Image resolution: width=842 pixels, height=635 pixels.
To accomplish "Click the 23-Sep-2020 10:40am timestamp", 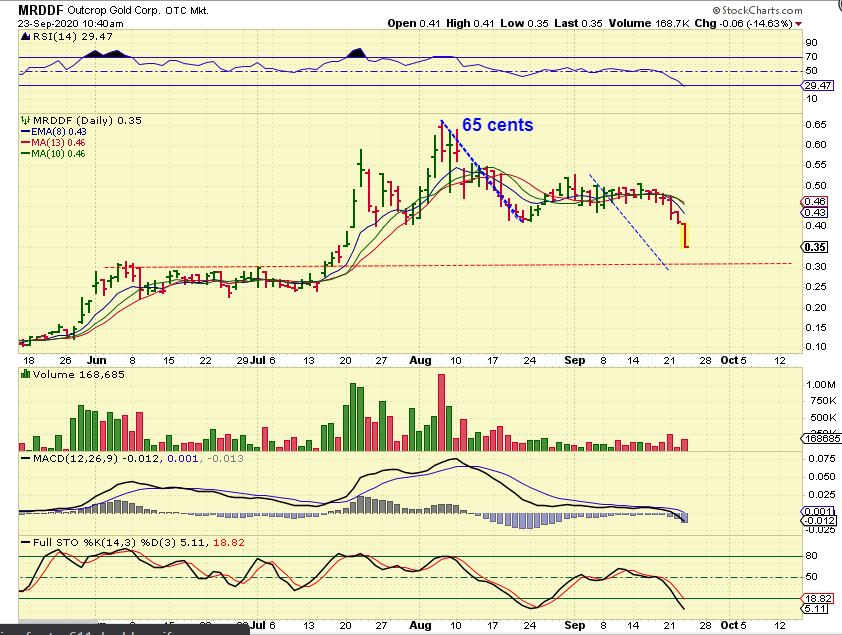I will click(70, 24).
